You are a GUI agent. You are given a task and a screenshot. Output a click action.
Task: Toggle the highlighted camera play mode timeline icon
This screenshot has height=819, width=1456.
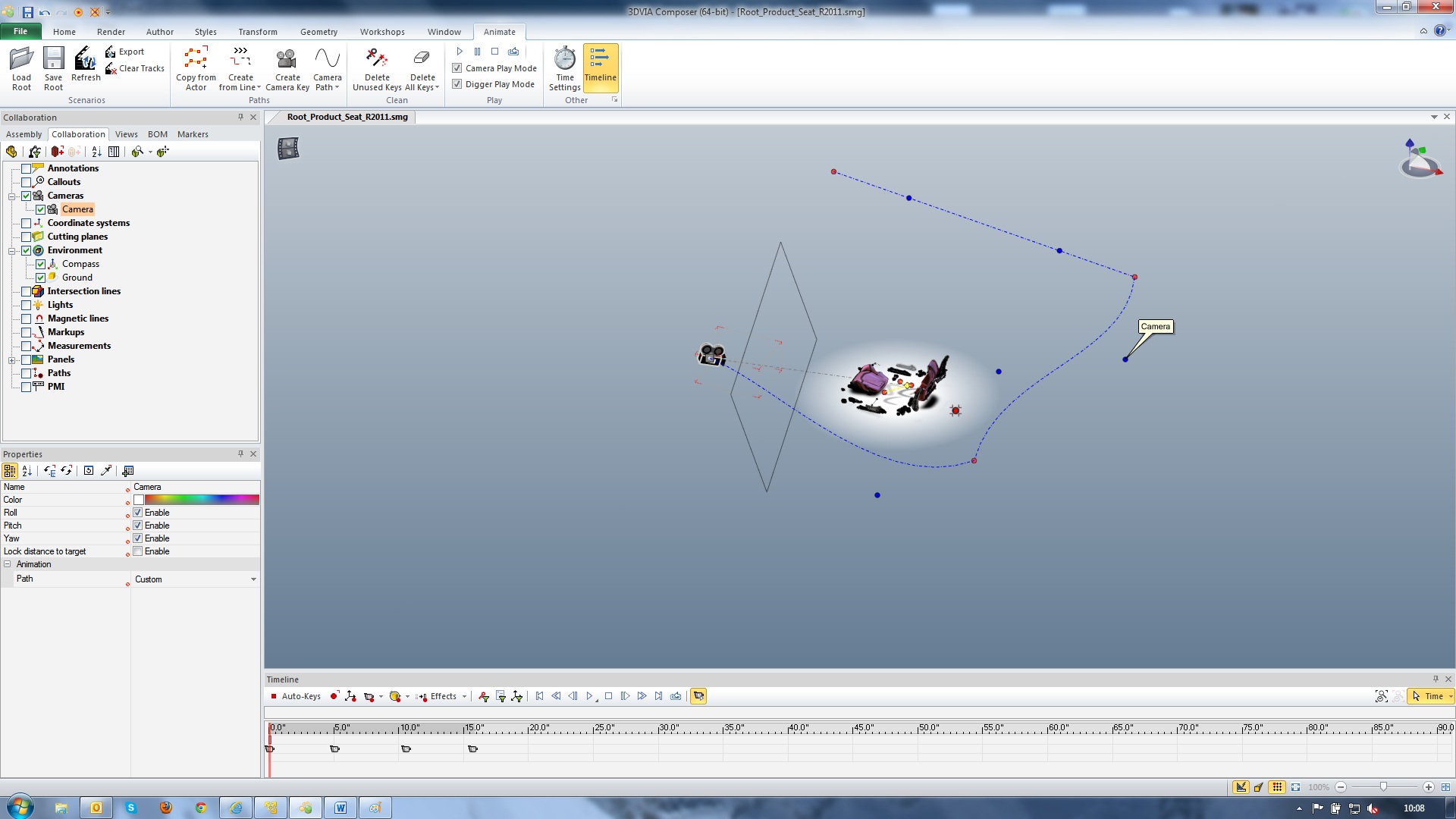(698, 696)
